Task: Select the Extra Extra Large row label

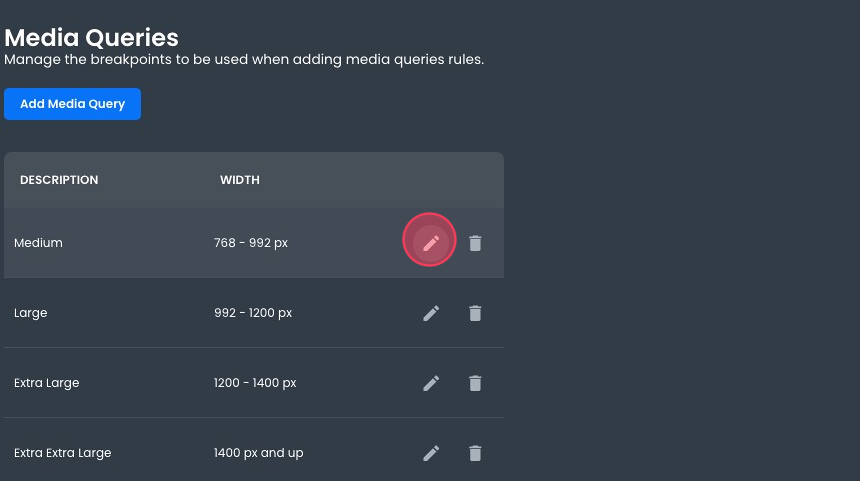Action: pyautogui.click(x=63, y=453)
